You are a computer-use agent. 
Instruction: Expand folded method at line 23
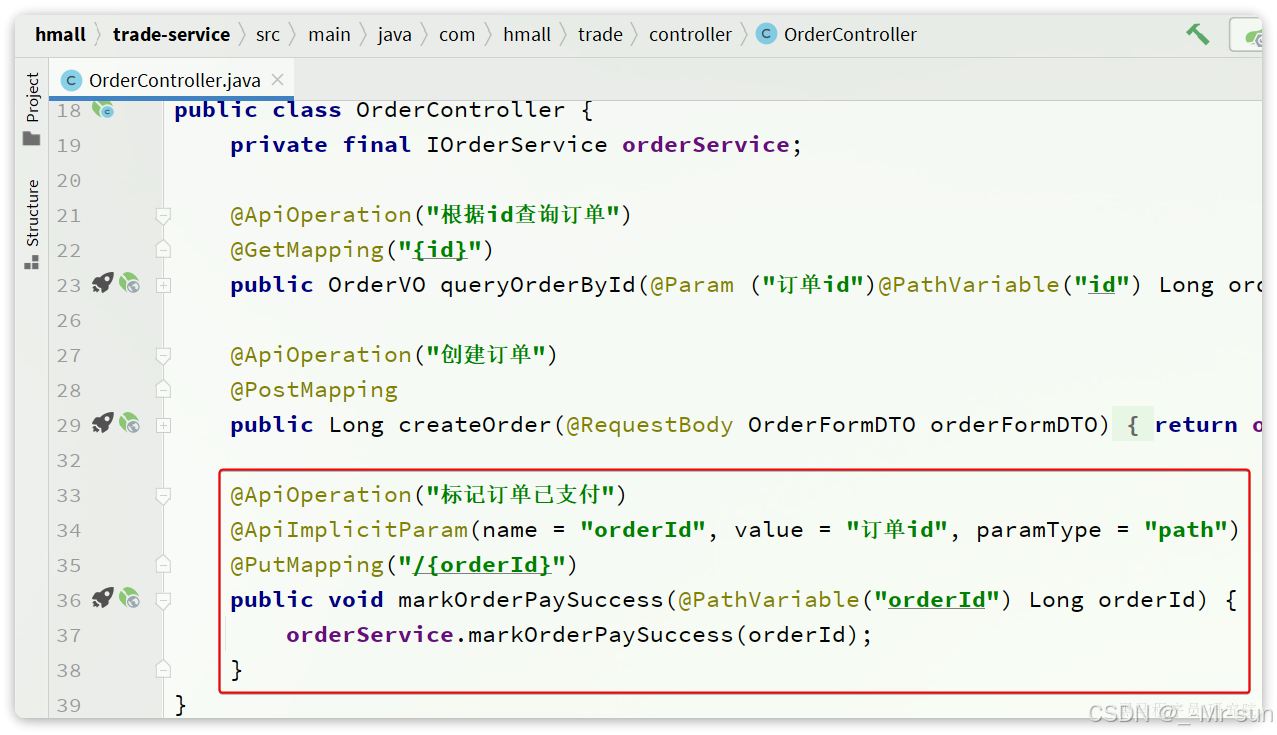coord(163,285)
